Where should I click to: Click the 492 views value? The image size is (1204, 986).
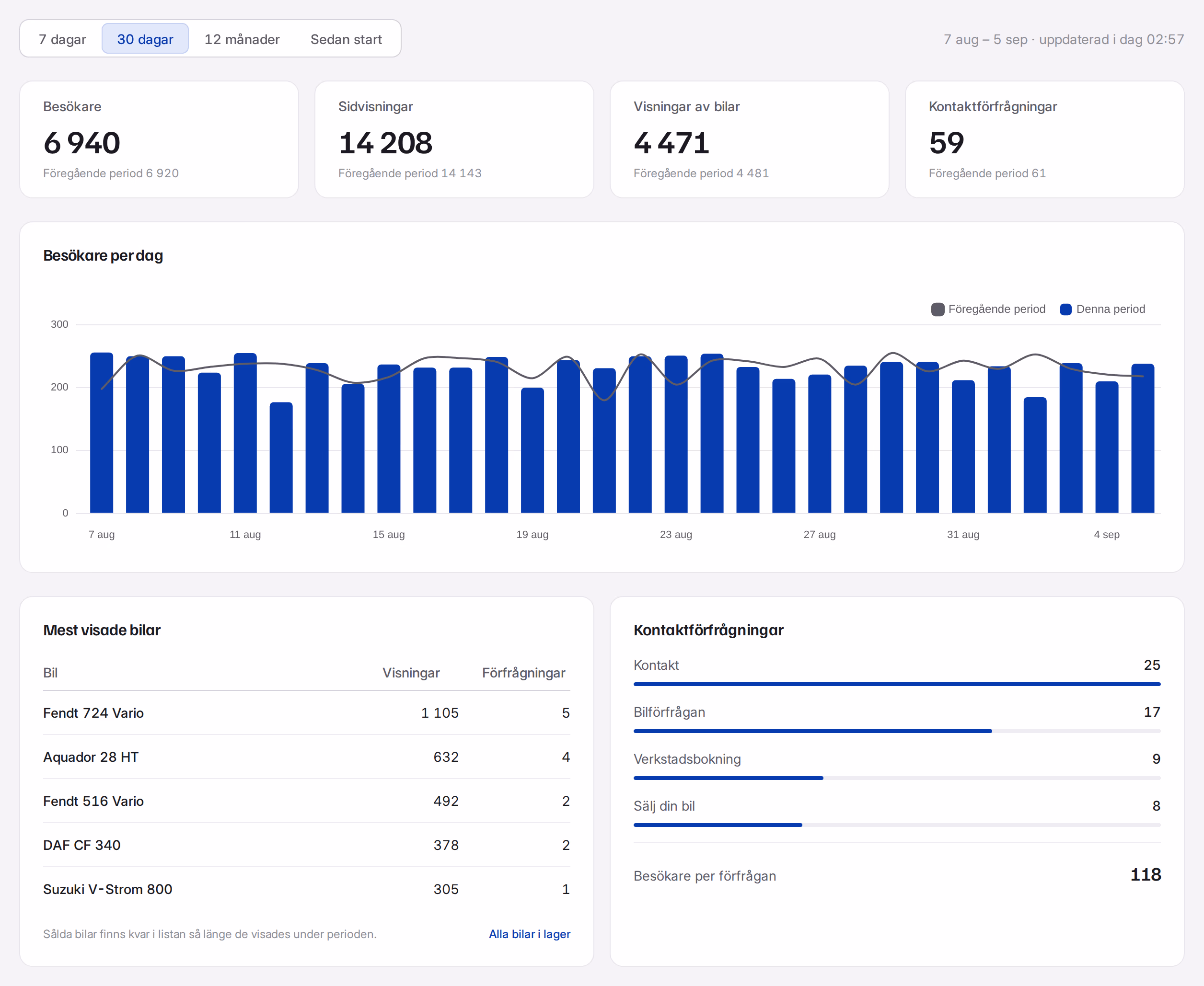coord(446,801)
